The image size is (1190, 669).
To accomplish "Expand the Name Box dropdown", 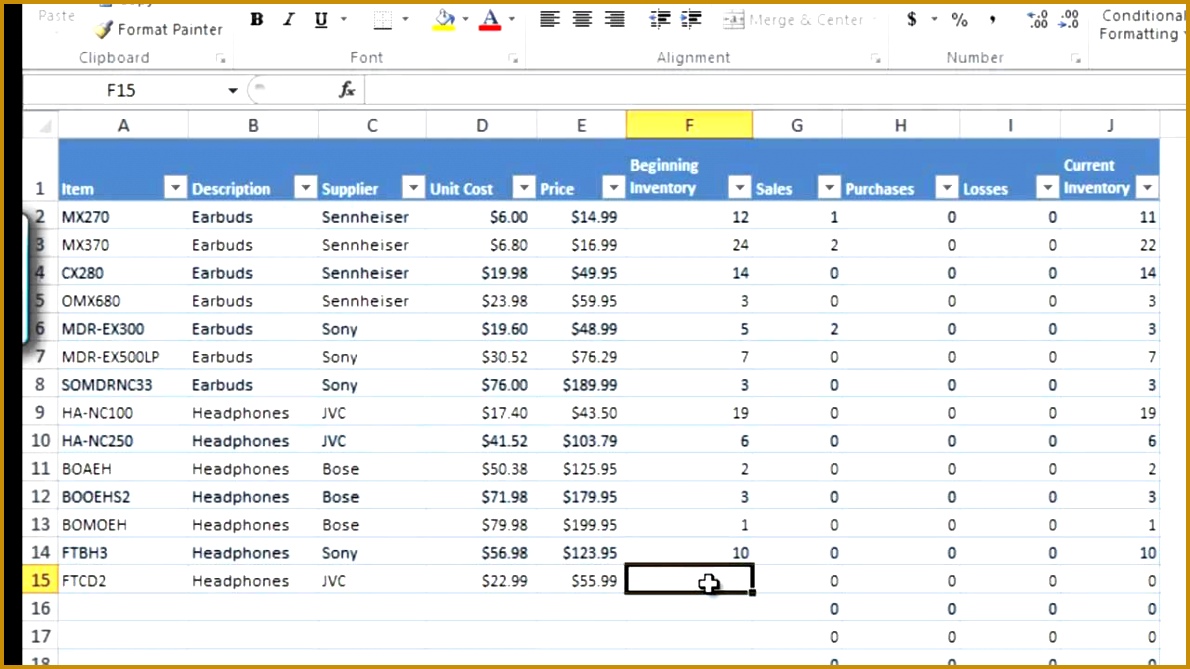I will point(232,91).
